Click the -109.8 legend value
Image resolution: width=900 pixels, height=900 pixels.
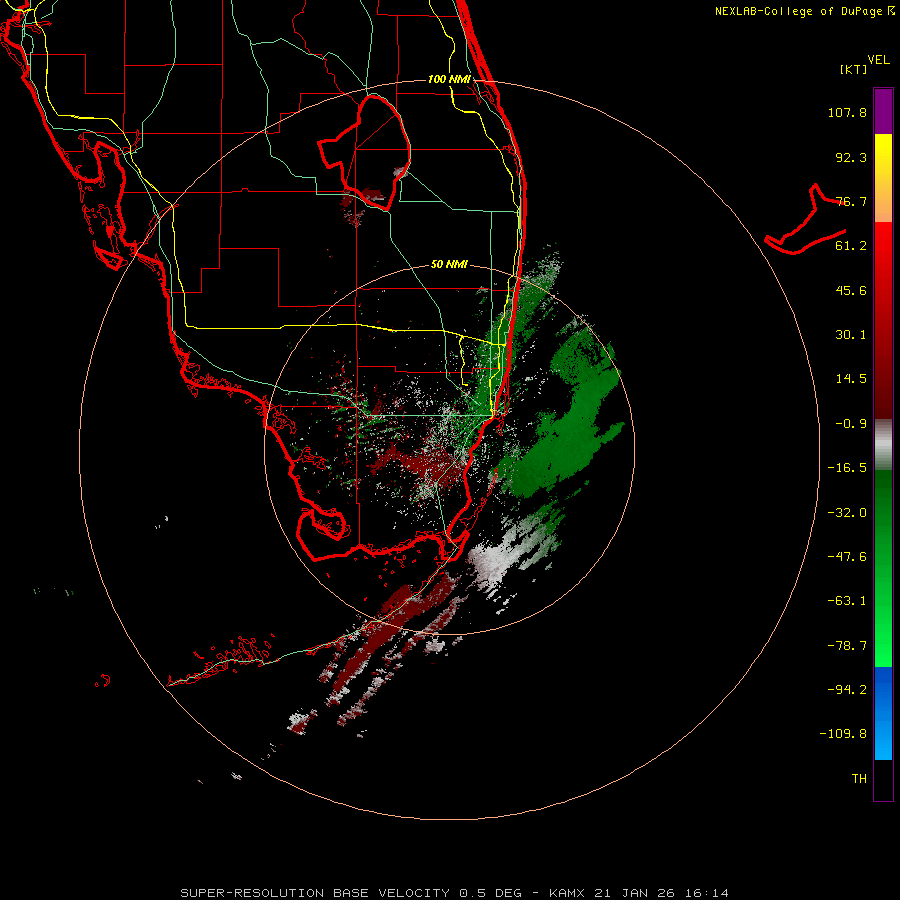pyautogui.click(x=843, y=734)
